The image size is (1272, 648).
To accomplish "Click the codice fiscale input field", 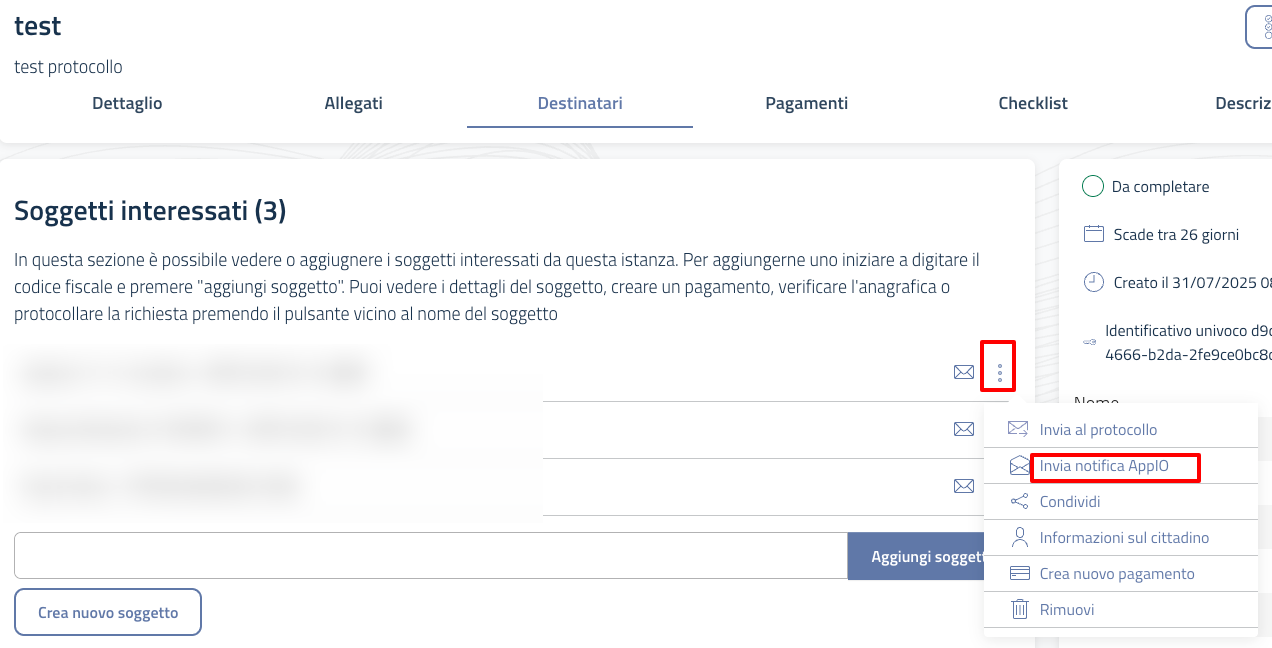I will (x=430, y=555).
